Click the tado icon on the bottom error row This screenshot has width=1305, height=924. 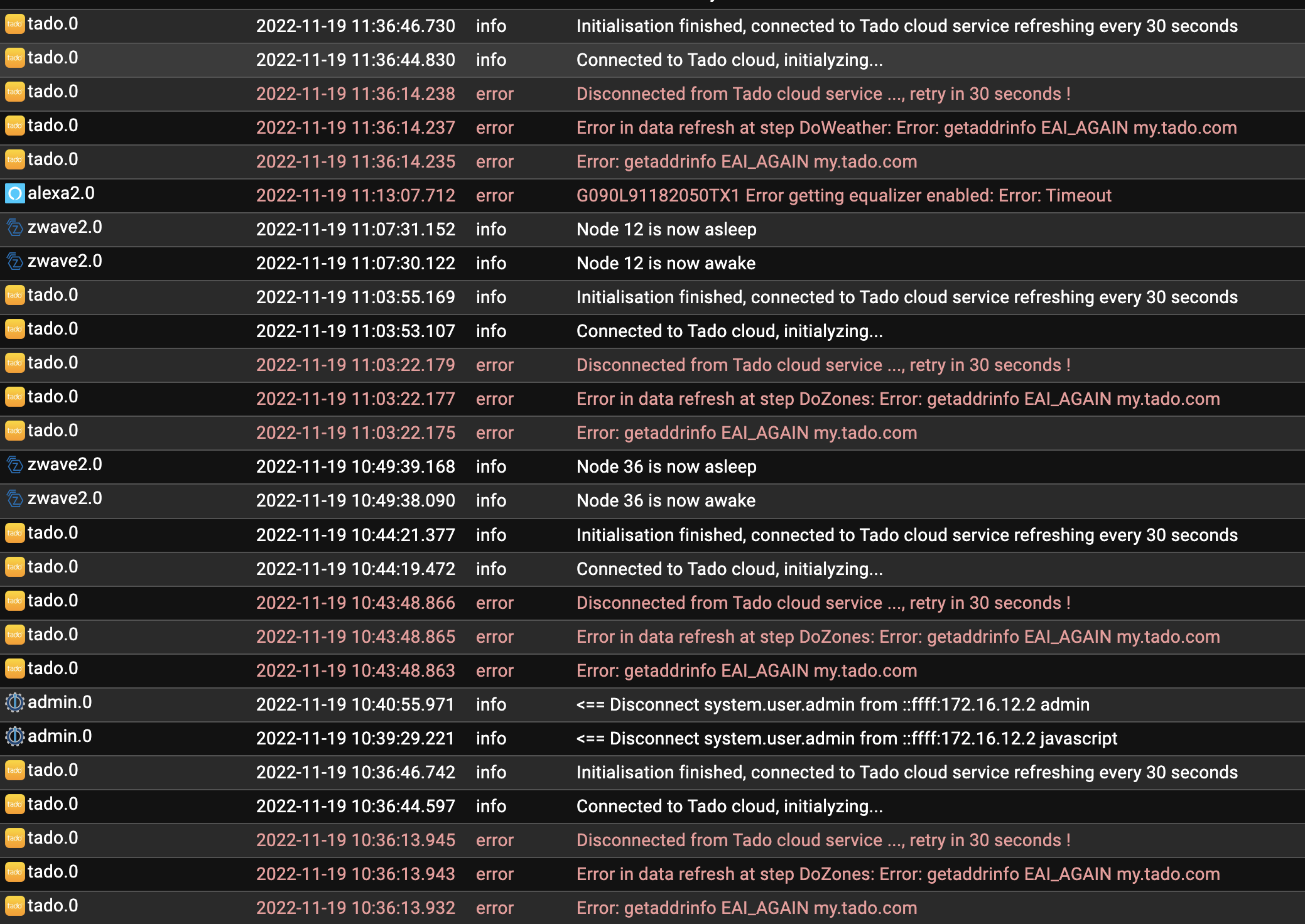pos(14,906)
